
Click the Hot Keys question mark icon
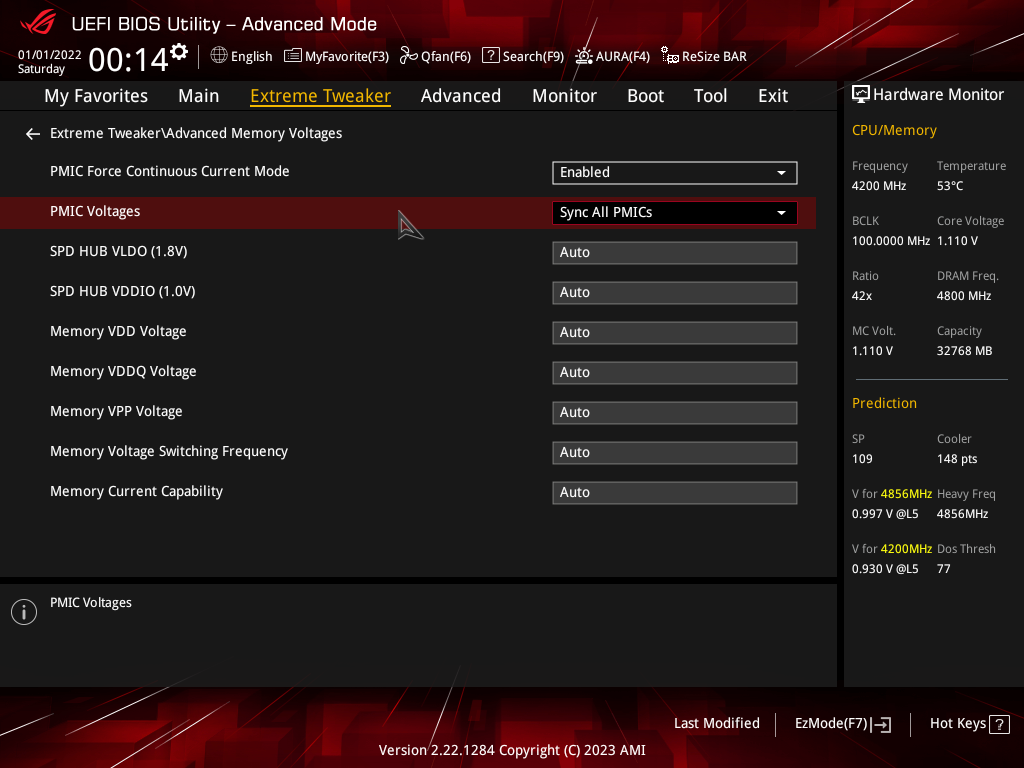(x=999, y=724)
